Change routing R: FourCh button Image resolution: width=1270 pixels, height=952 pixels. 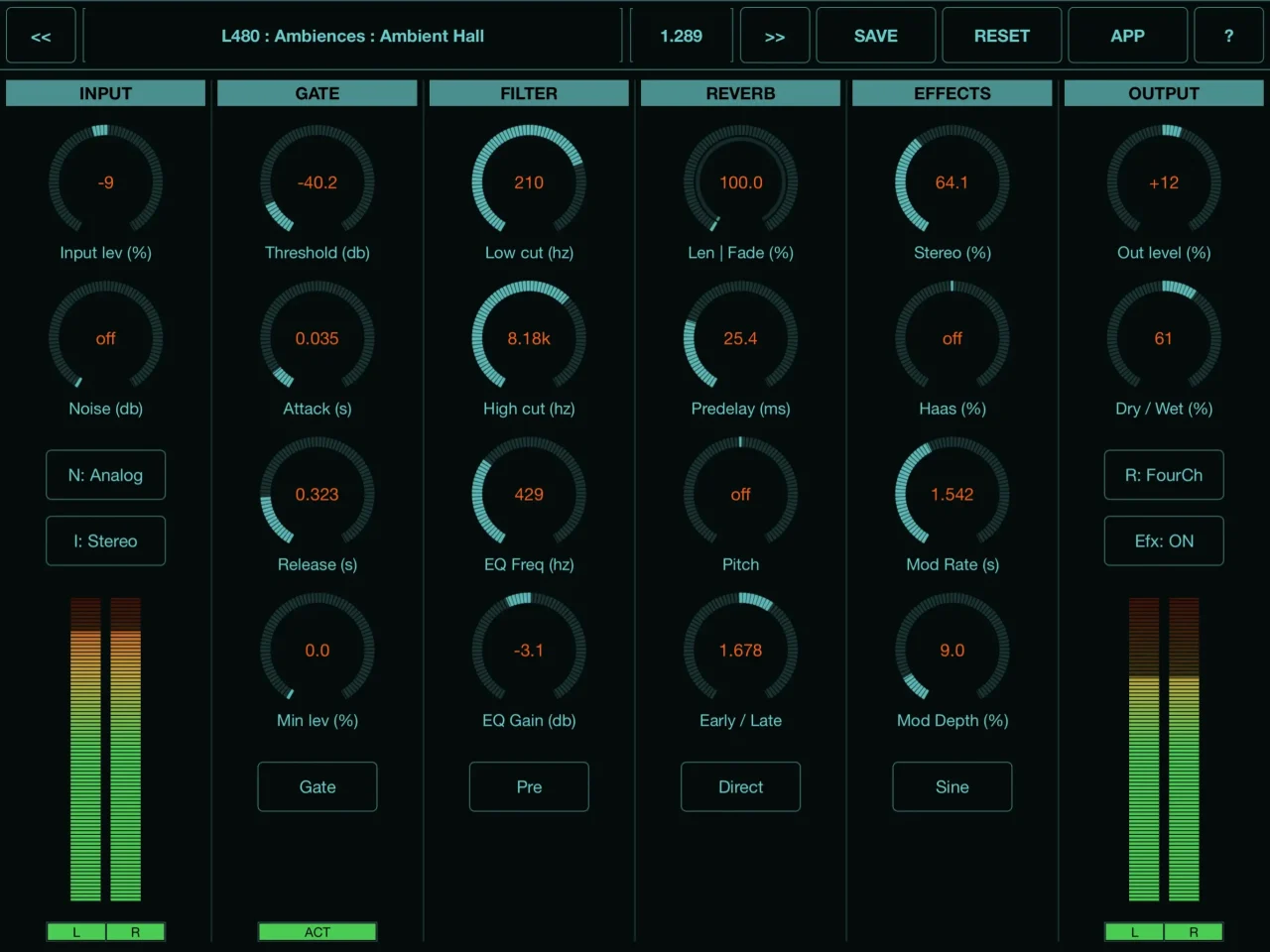1164,475
